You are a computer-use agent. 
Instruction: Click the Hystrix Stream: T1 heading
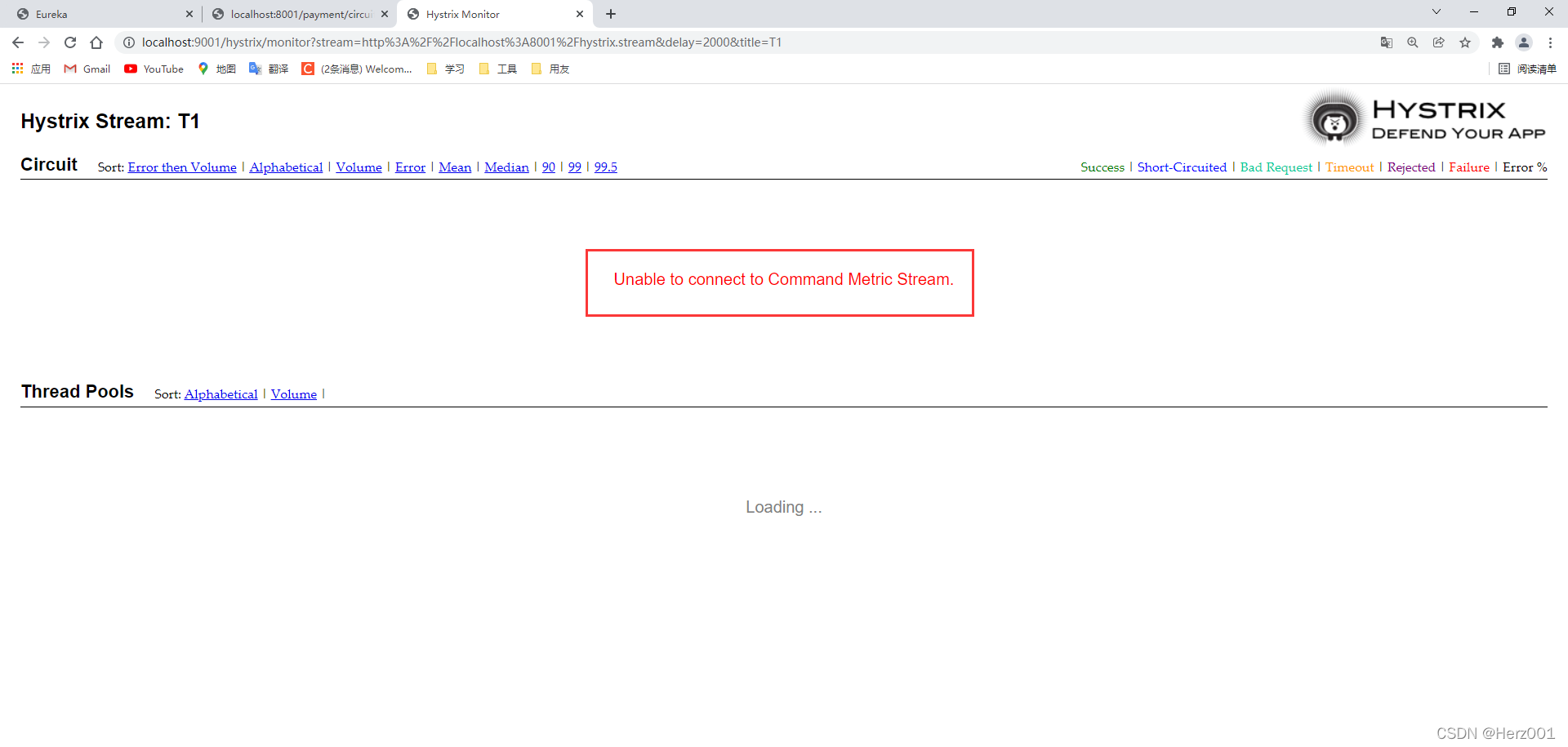click(110, 122)
